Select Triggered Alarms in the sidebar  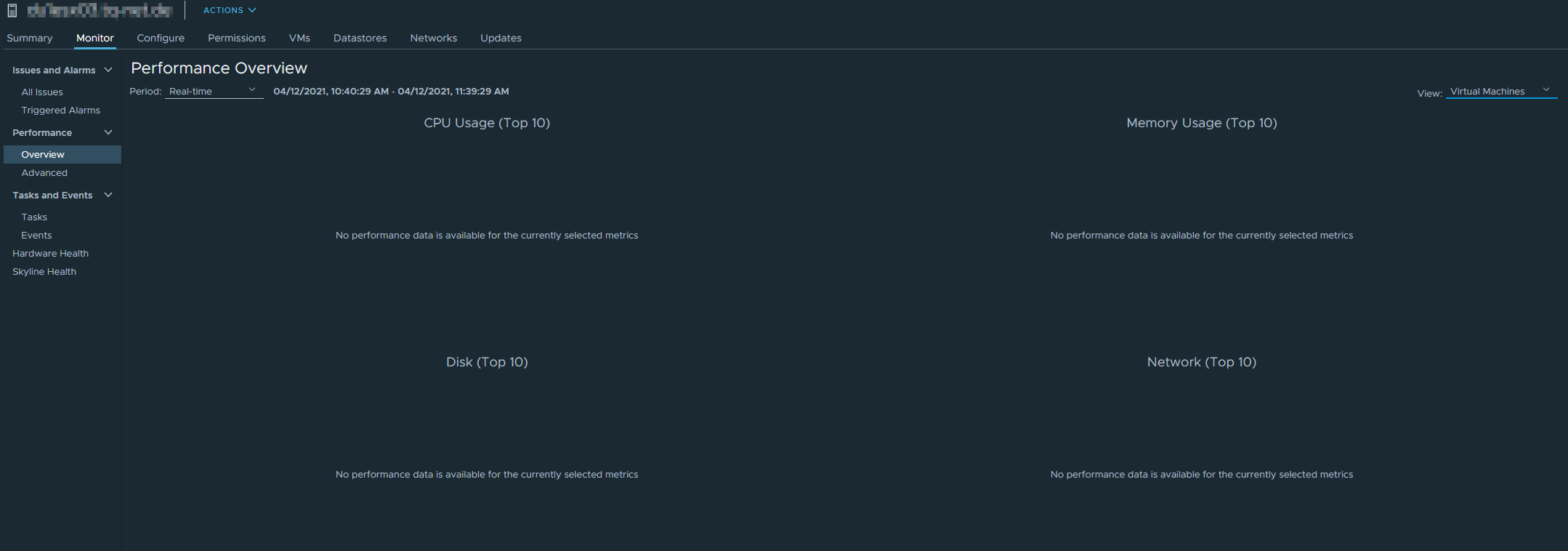point(61,110)
